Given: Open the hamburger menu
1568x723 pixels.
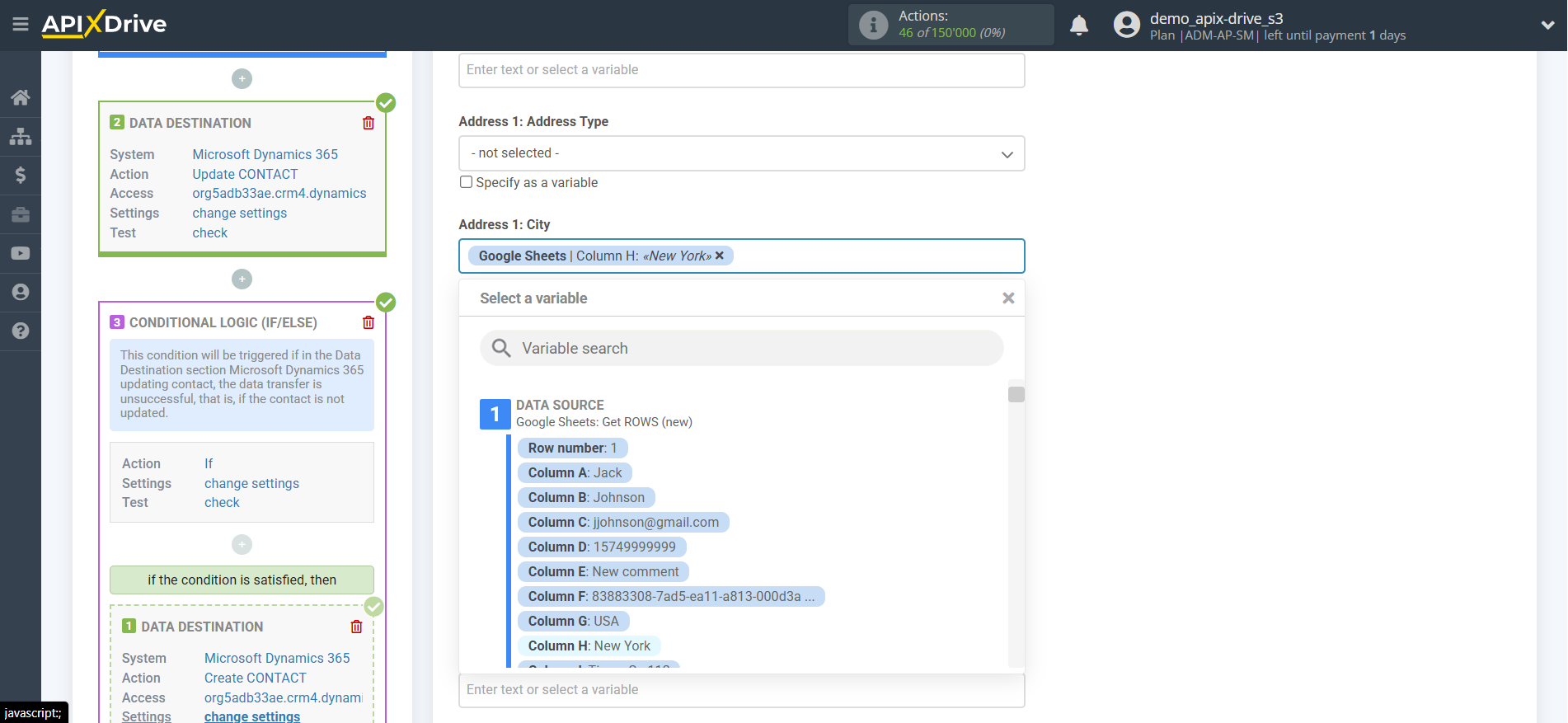Looking at the screenshot, I should 21,25.
